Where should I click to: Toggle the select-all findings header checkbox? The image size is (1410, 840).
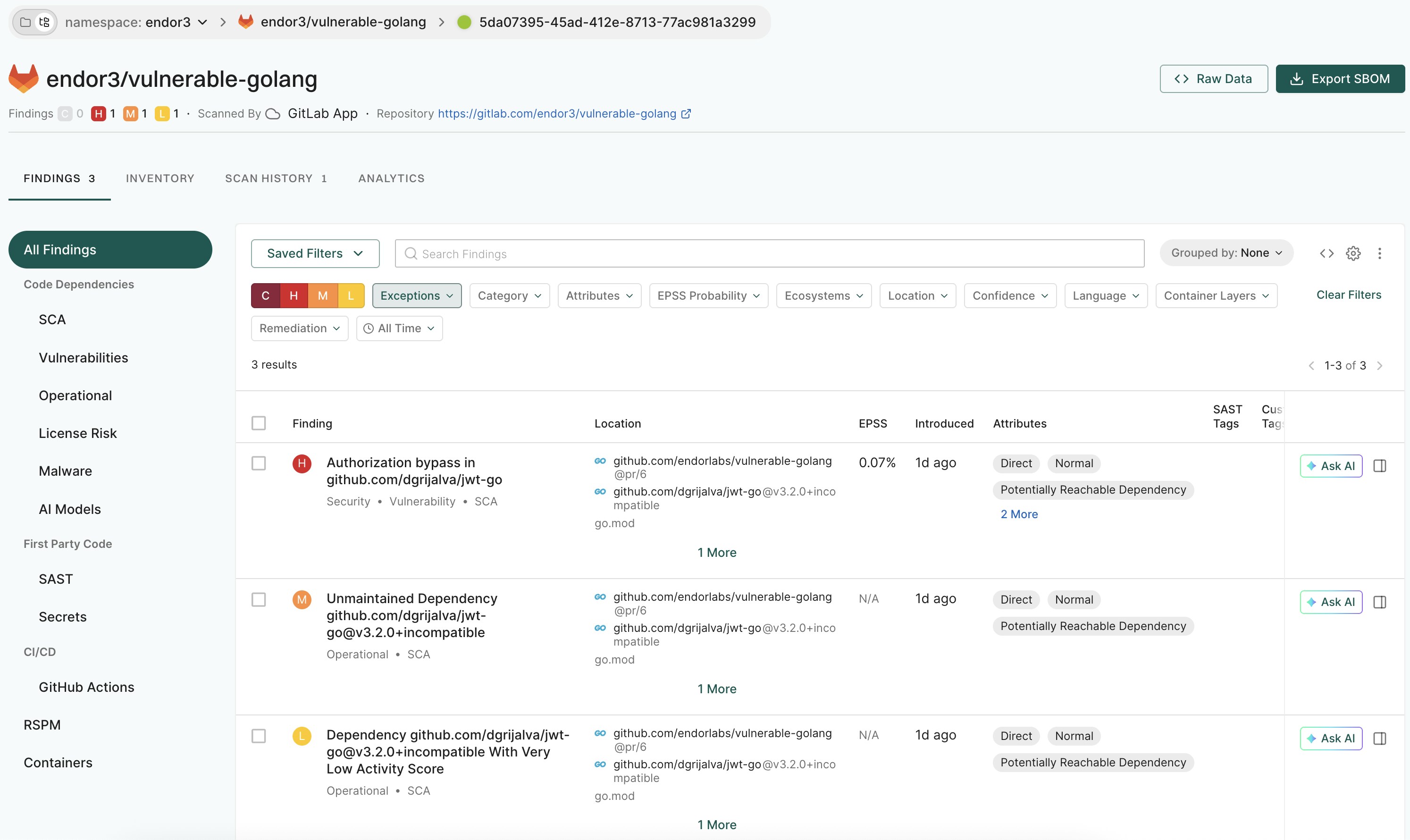coord(259,423)
